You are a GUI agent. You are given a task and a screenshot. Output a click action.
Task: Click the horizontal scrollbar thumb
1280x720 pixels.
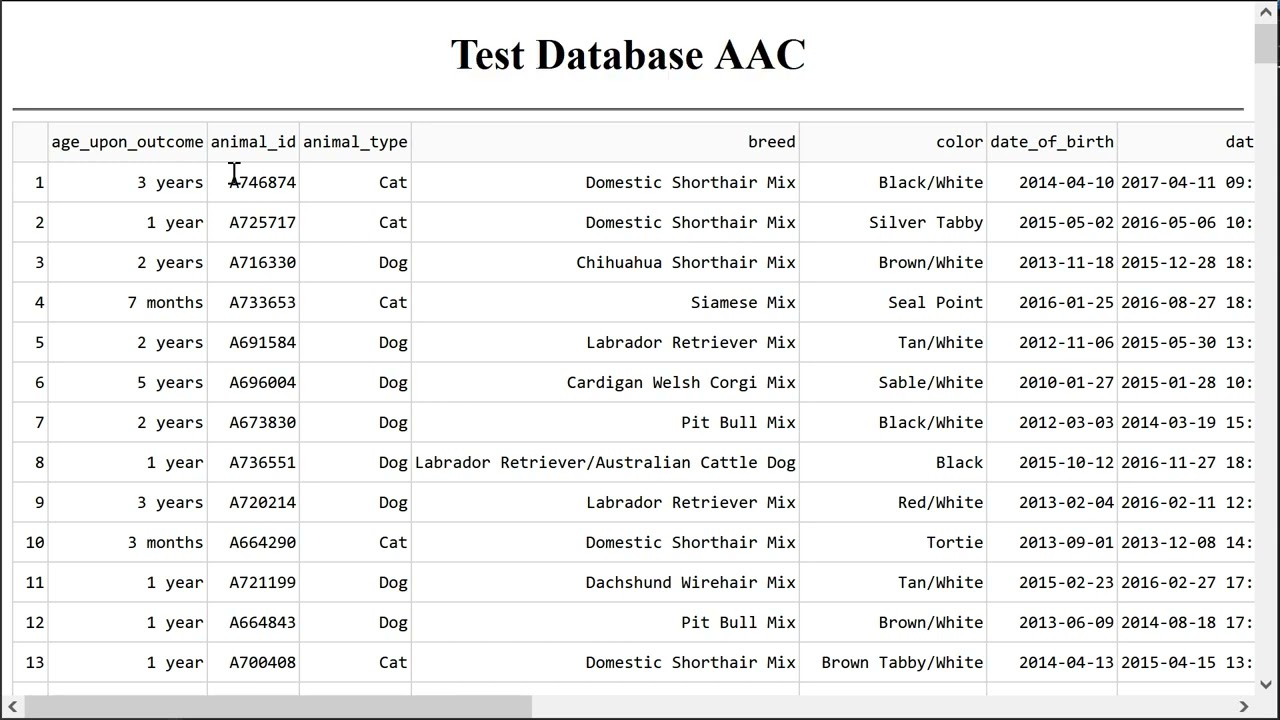279,707
